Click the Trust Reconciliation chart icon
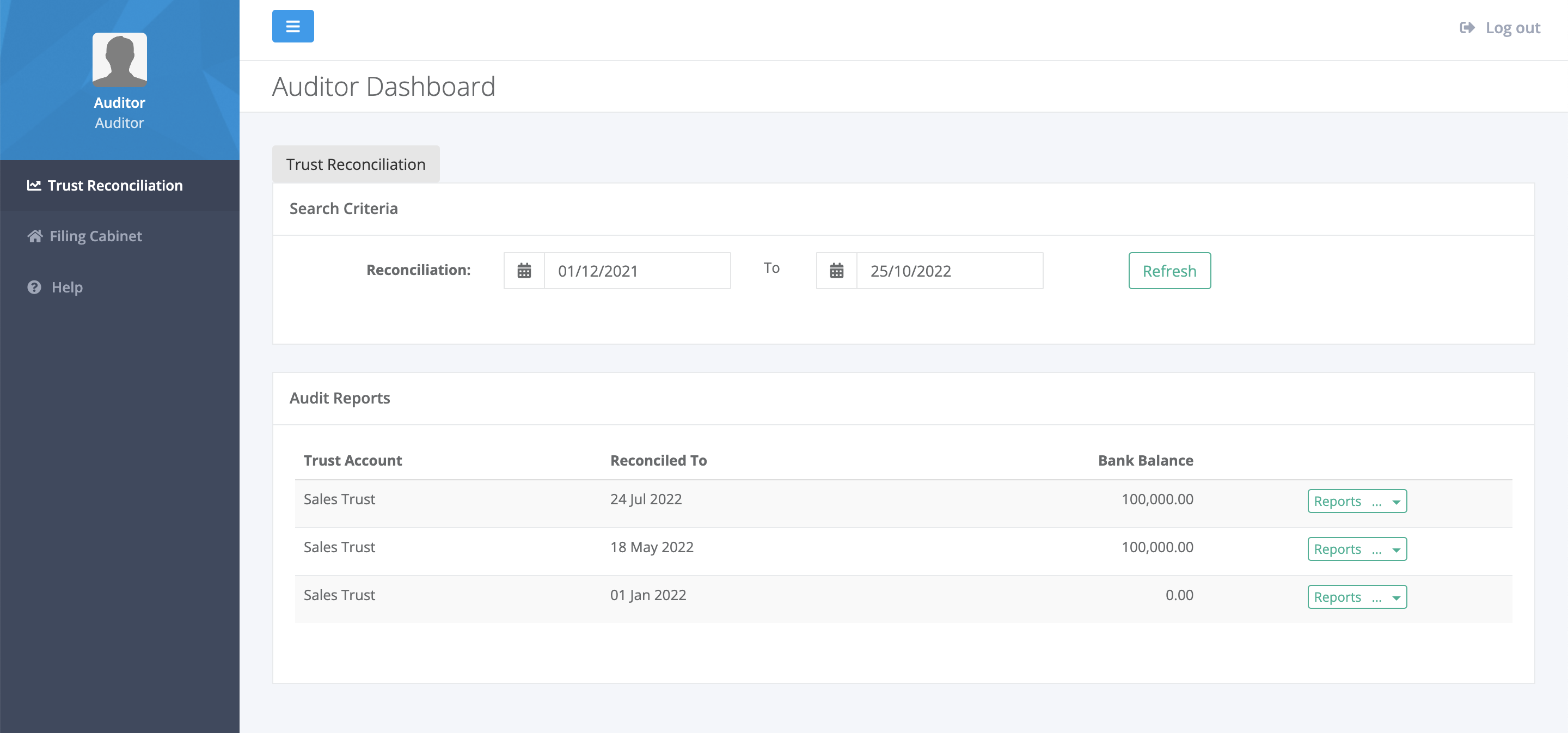1568x733 pixels. [x=34, y=185]
